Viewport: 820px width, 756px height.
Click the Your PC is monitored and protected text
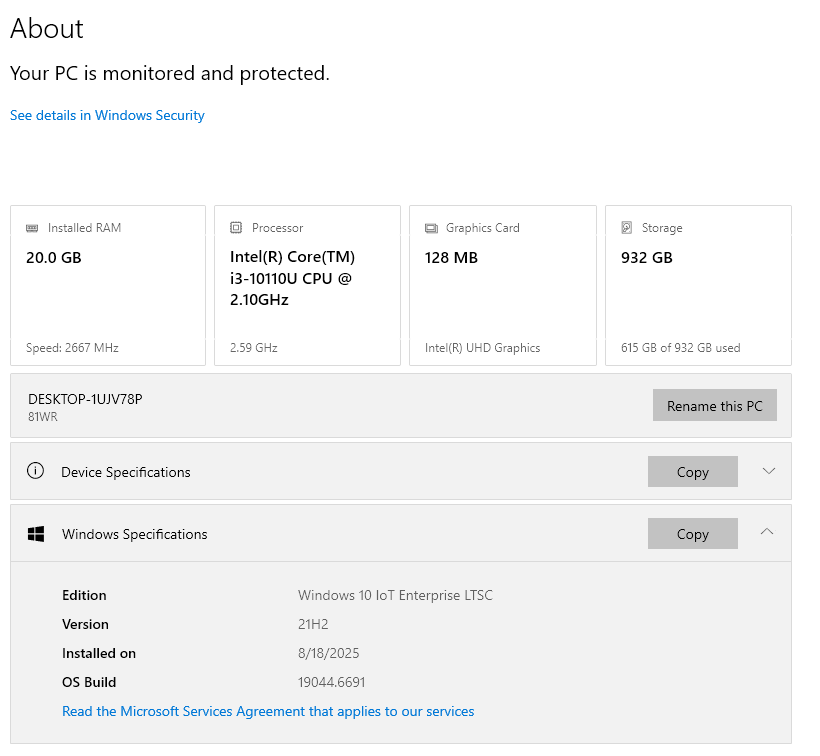coord(170,74)
